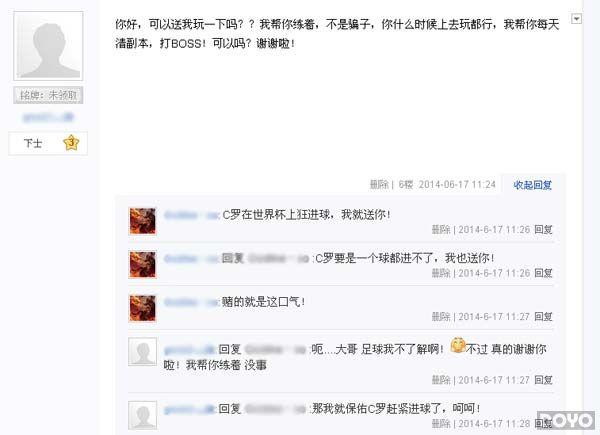Open the post options dropdown arrow
The width and height of the screenshot is (600, 435).
(576, 18)
